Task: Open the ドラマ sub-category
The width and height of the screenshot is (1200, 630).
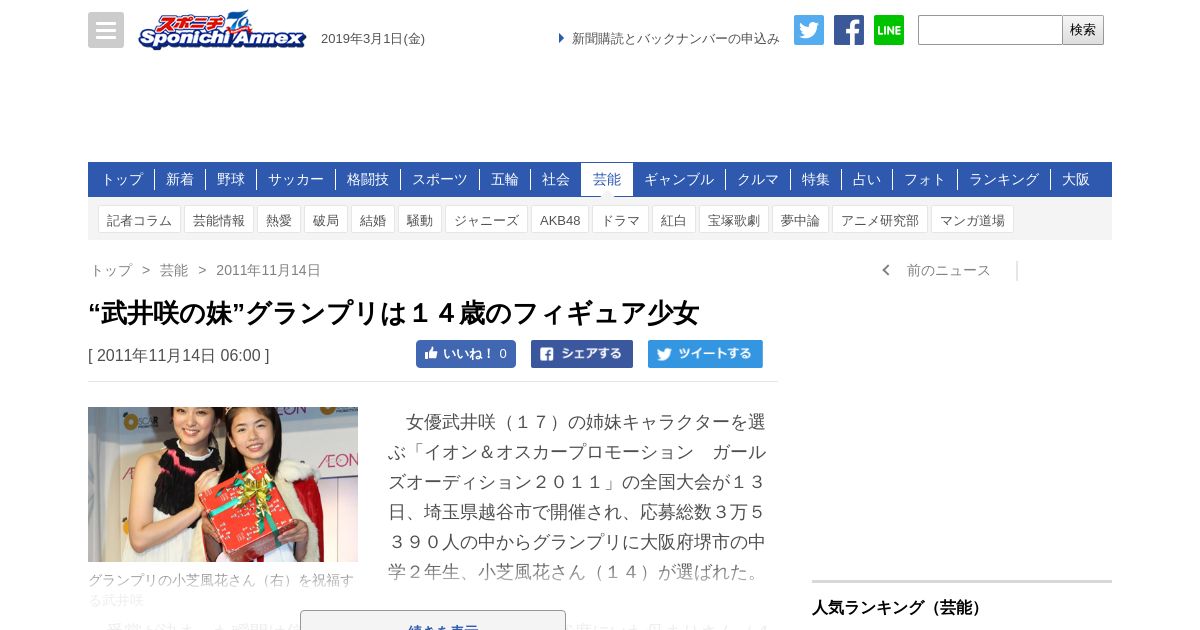Action: pos(620,220)
